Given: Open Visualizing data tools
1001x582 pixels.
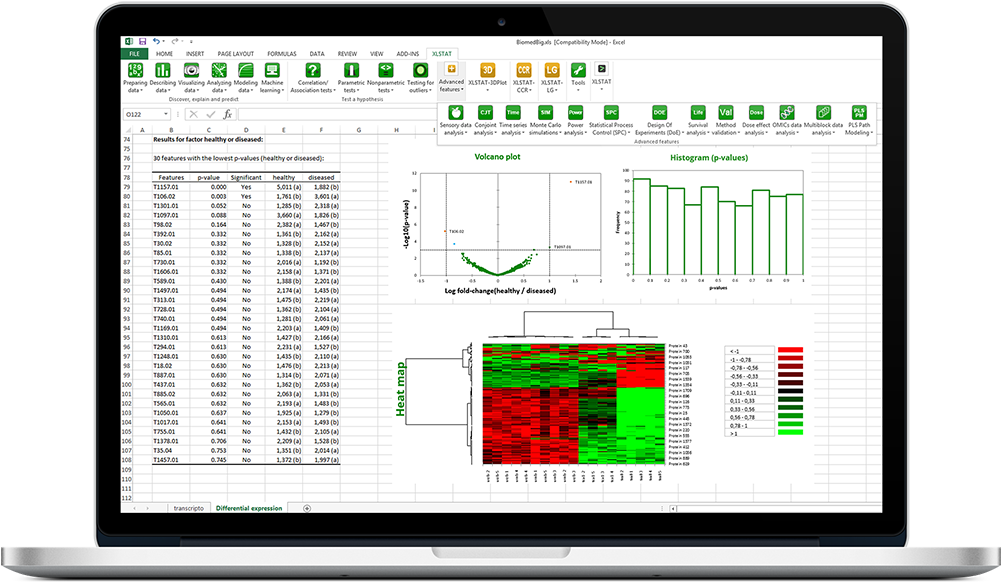Looking at the screenshot, I should pyautogui.click(x=190, y=71).
